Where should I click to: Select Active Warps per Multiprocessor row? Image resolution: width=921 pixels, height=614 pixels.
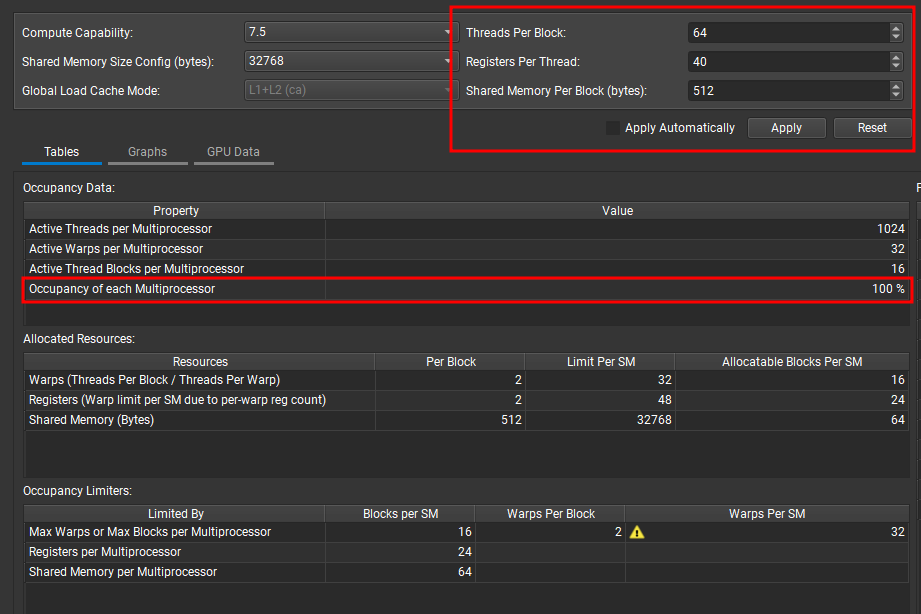pos(467,249)
